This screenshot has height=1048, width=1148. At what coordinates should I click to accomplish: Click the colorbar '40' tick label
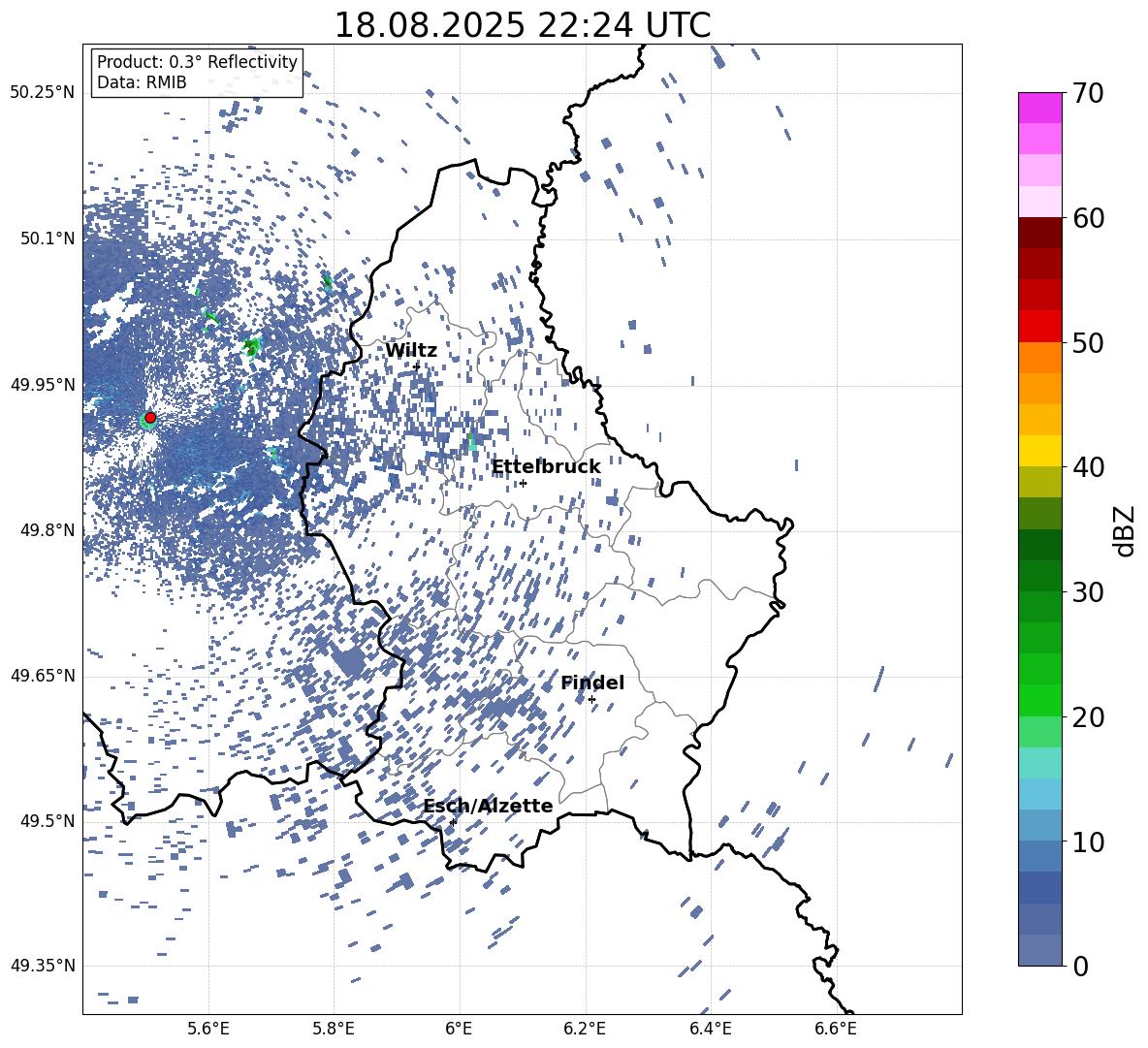[x=1088, y=467]
